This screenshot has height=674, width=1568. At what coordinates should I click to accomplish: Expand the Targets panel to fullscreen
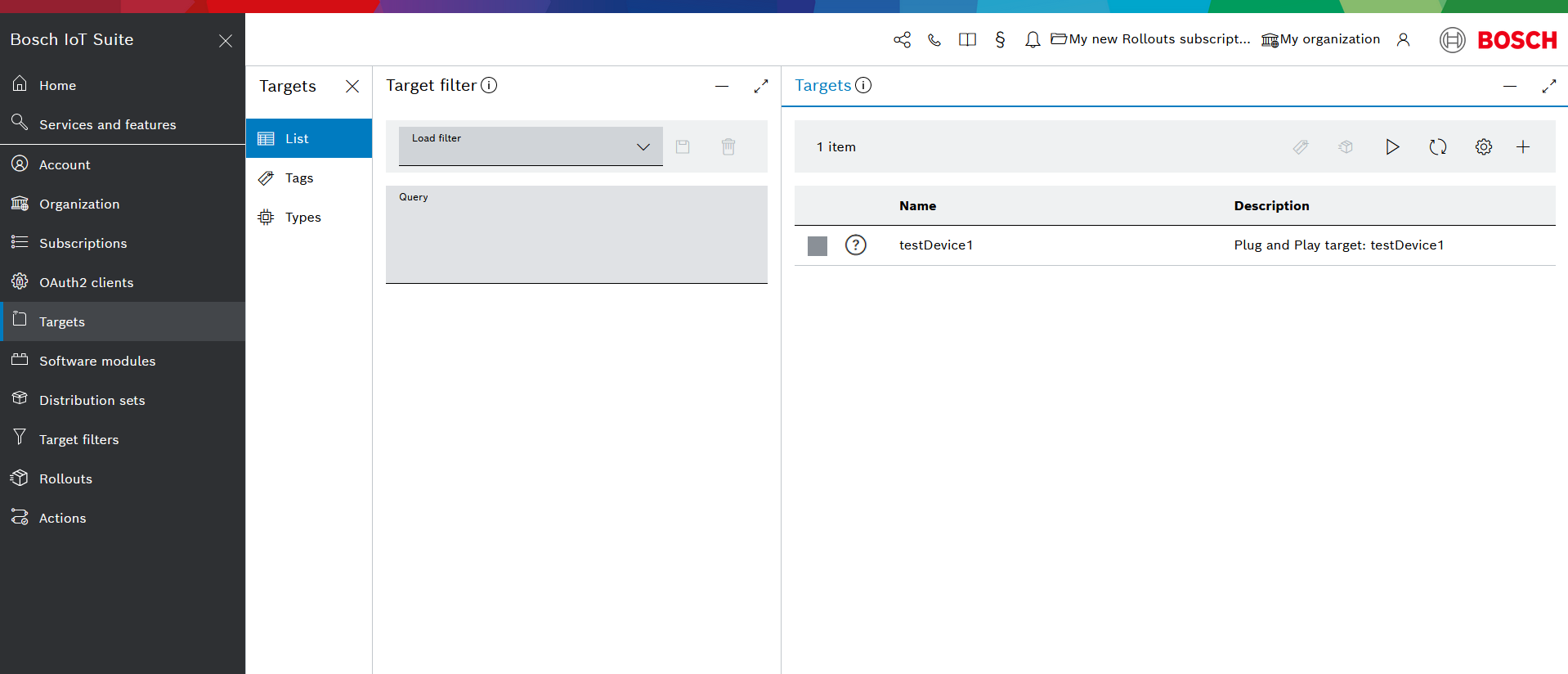coord(1548,86)
